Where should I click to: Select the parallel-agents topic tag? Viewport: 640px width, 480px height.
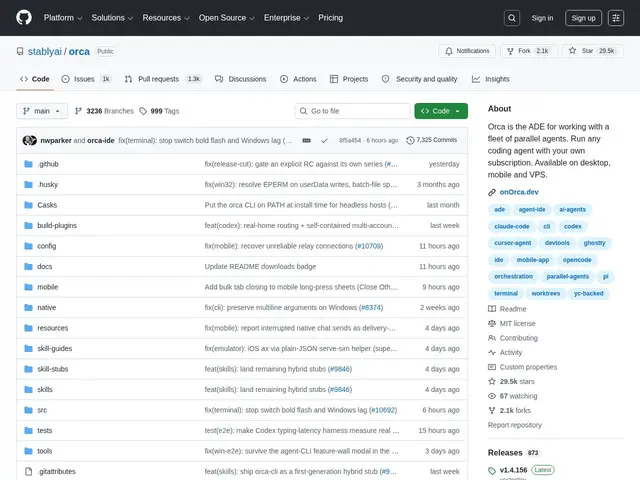click(x=567, y=277)
